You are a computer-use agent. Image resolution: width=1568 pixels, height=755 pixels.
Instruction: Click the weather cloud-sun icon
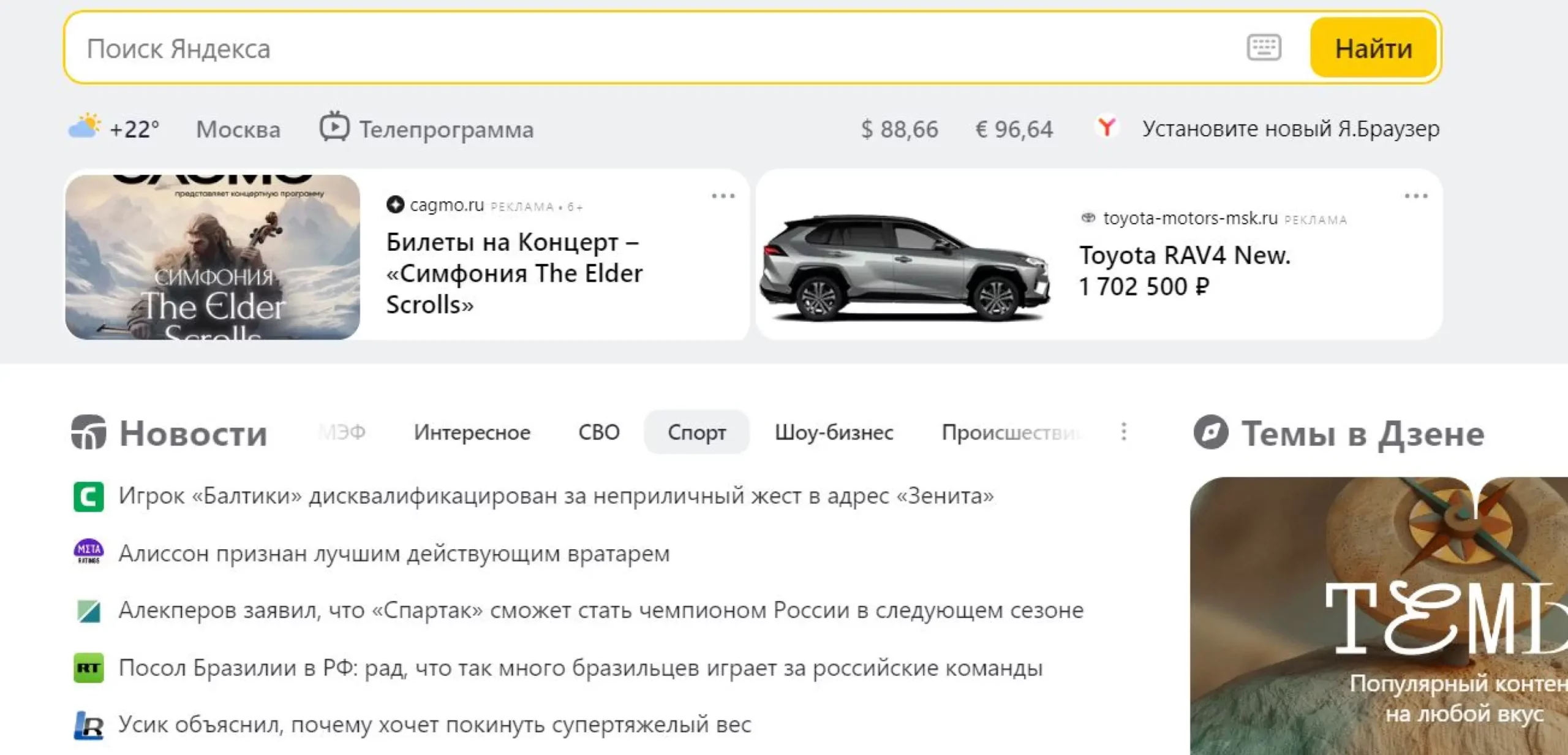tap(84, 127)
